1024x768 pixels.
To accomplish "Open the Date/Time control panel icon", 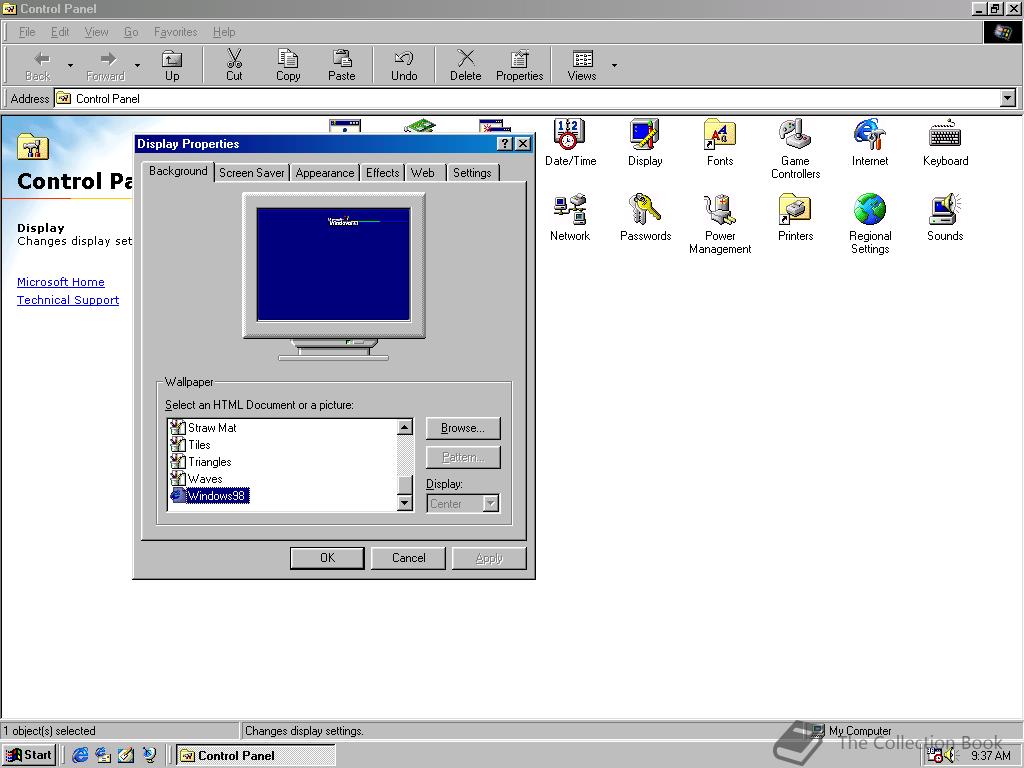I will (570, 142).
